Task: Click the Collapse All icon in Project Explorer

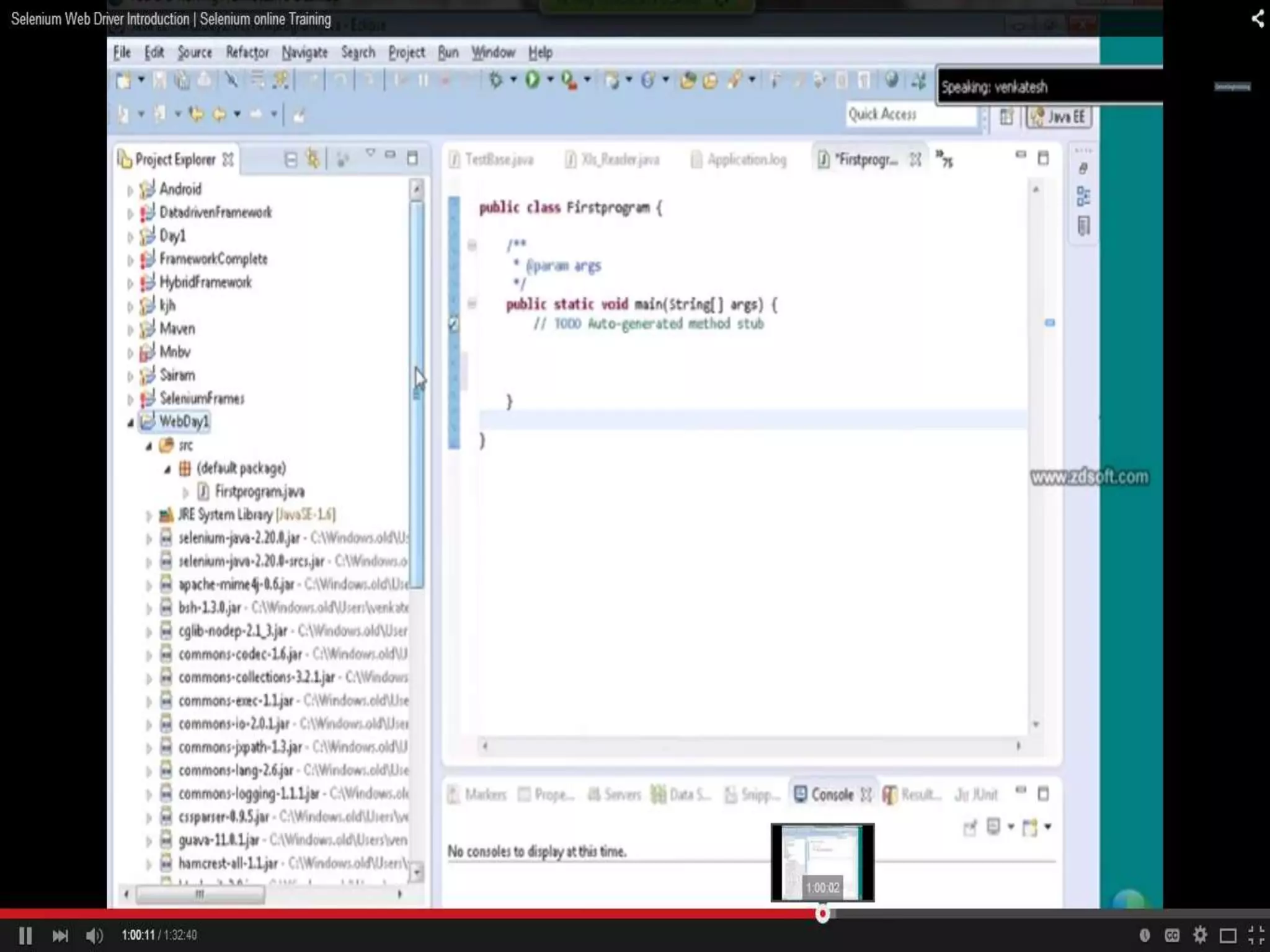Action: pos(290,159)
